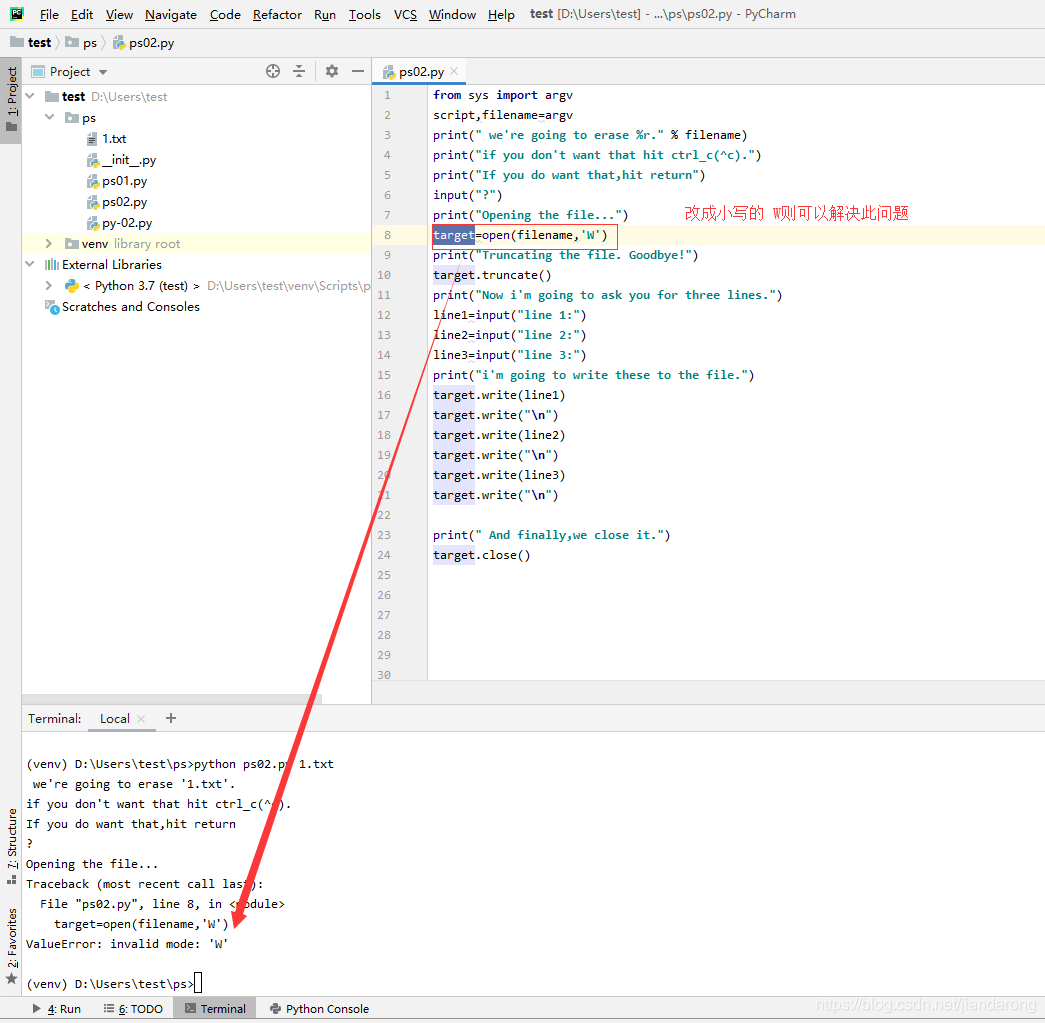Click the PyCharm logo icon
Image resolution: width=1045 pixels, height=1023 pixels.
17,13
